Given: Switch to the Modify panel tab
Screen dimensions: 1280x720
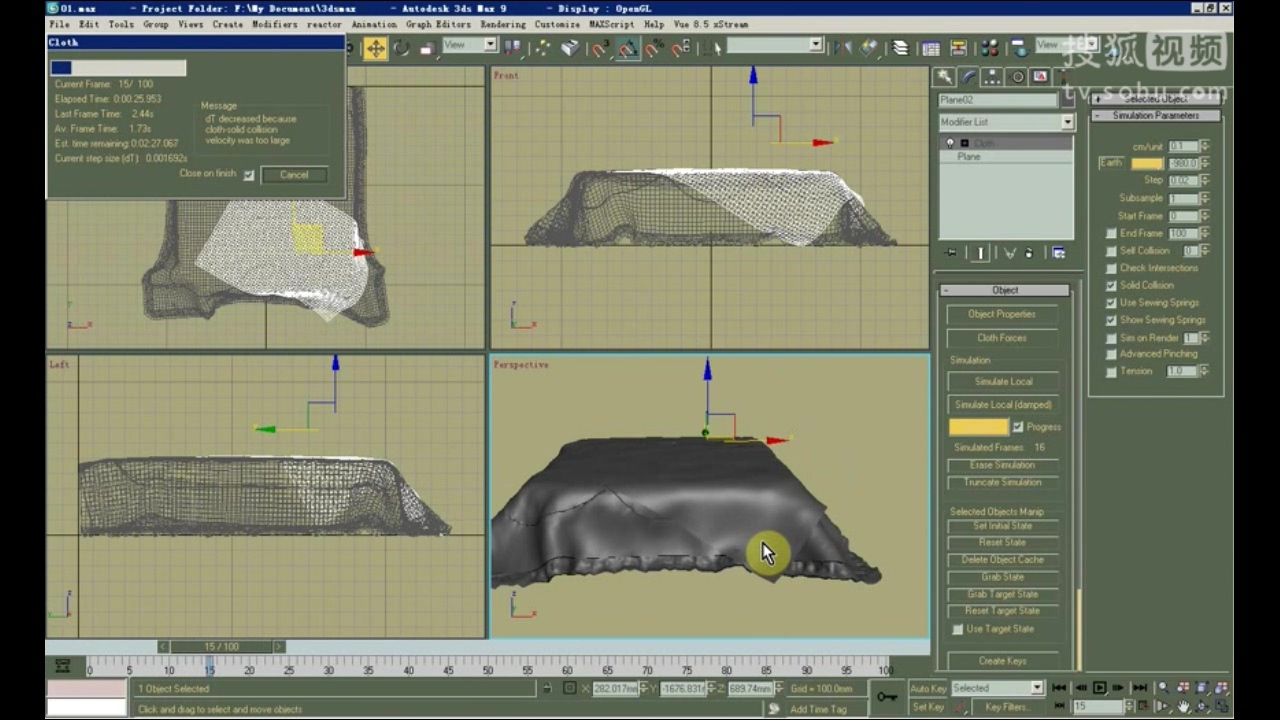Looking at the screenshot, I should pos(969,76).
